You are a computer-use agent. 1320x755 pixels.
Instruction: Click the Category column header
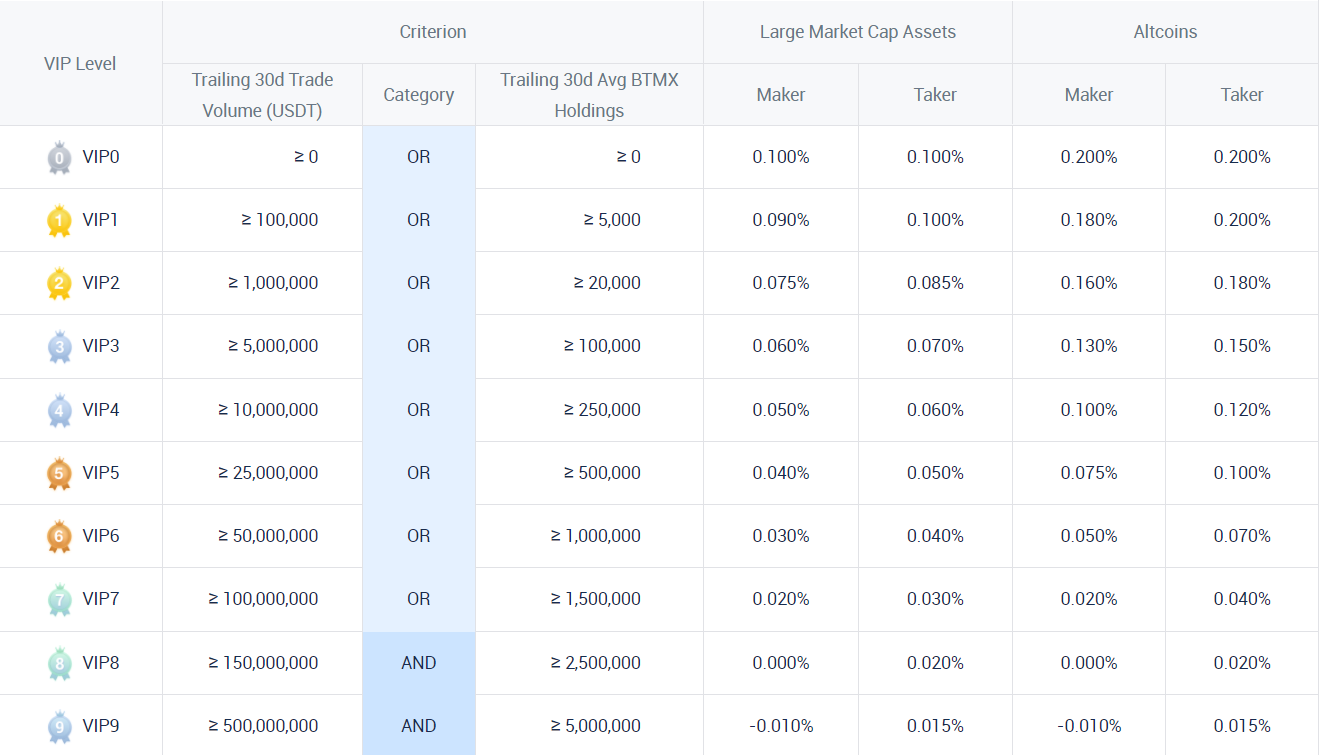(x=419, y=95)
